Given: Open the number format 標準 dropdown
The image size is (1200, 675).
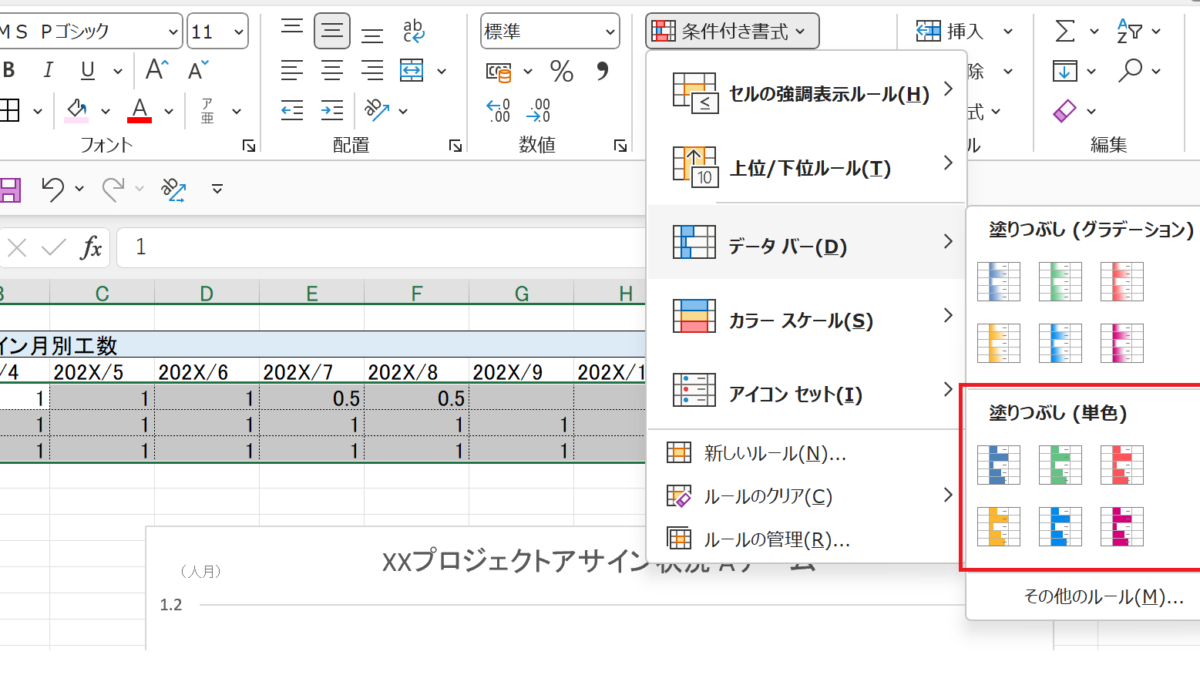Looking at the screenshot, I should click(x=609, y=32).
